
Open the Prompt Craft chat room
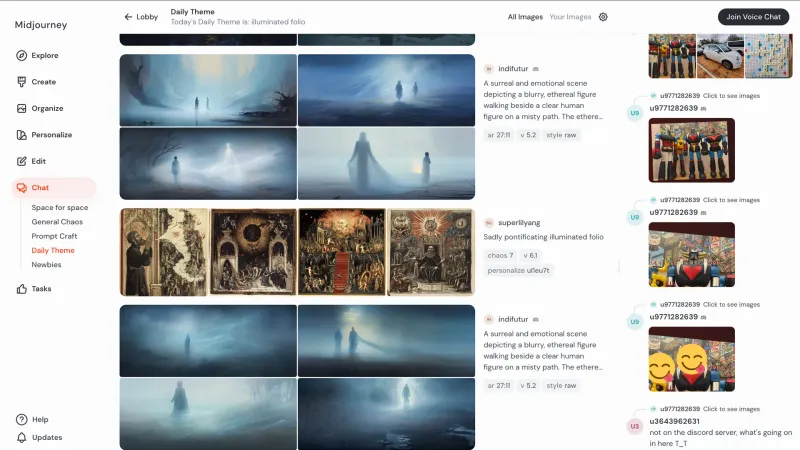pyautogui.click(x=54, y=236)
